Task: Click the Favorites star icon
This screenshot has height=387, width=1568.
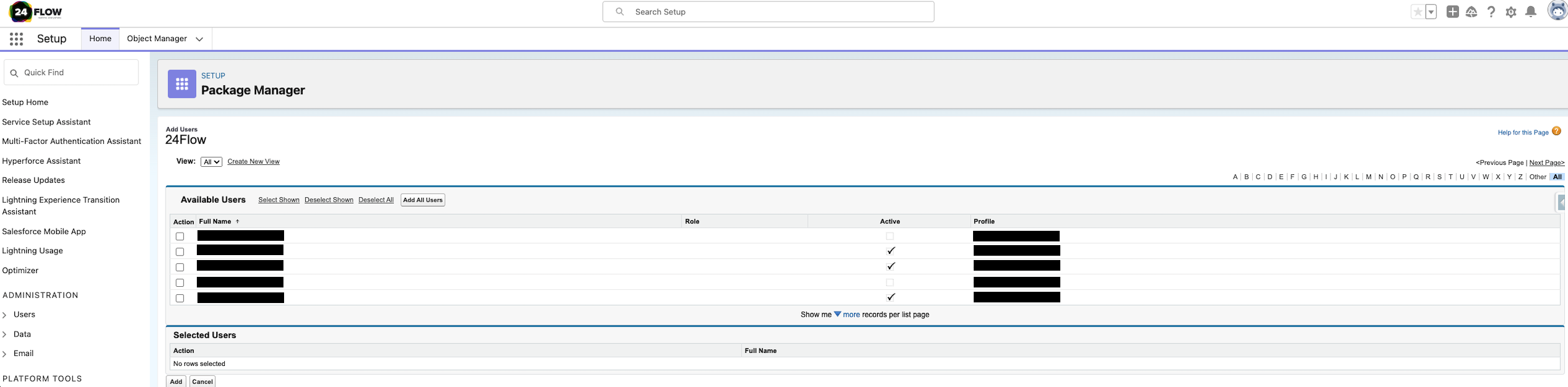Action: pos(1418,12)
